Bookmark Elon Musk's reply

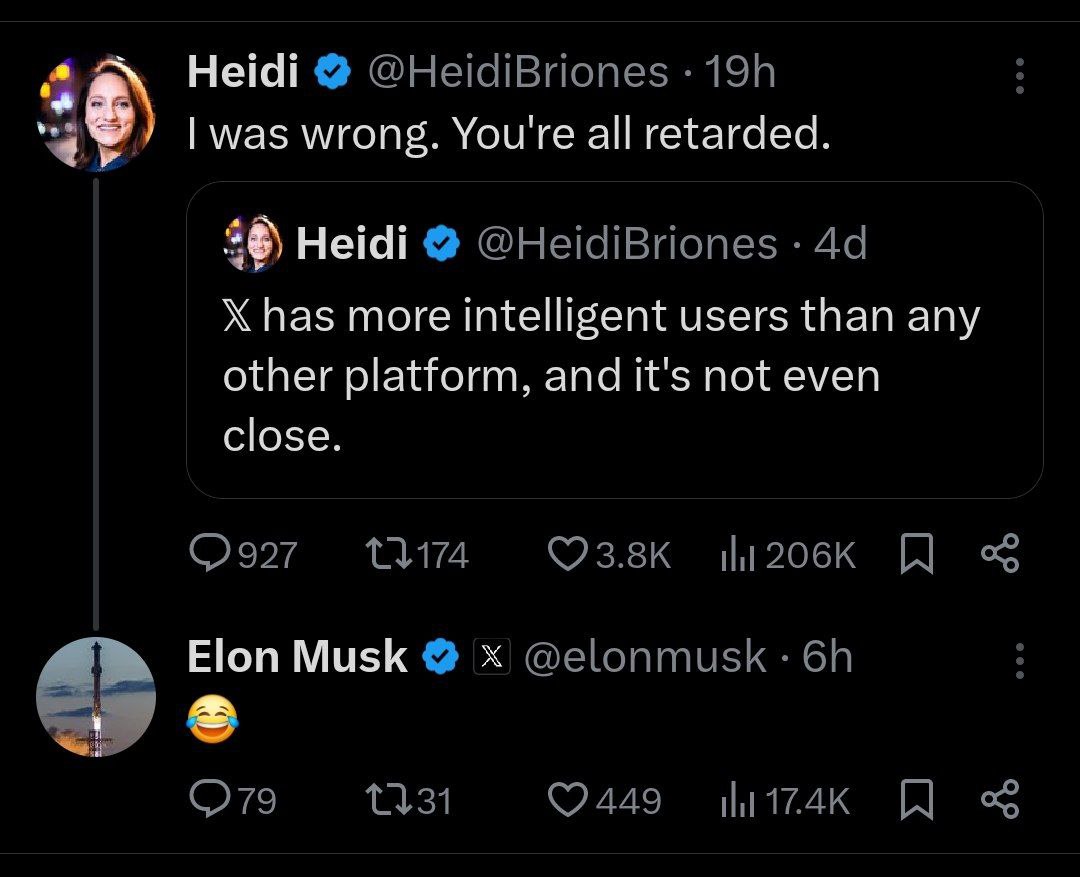[x=917, y=799]
